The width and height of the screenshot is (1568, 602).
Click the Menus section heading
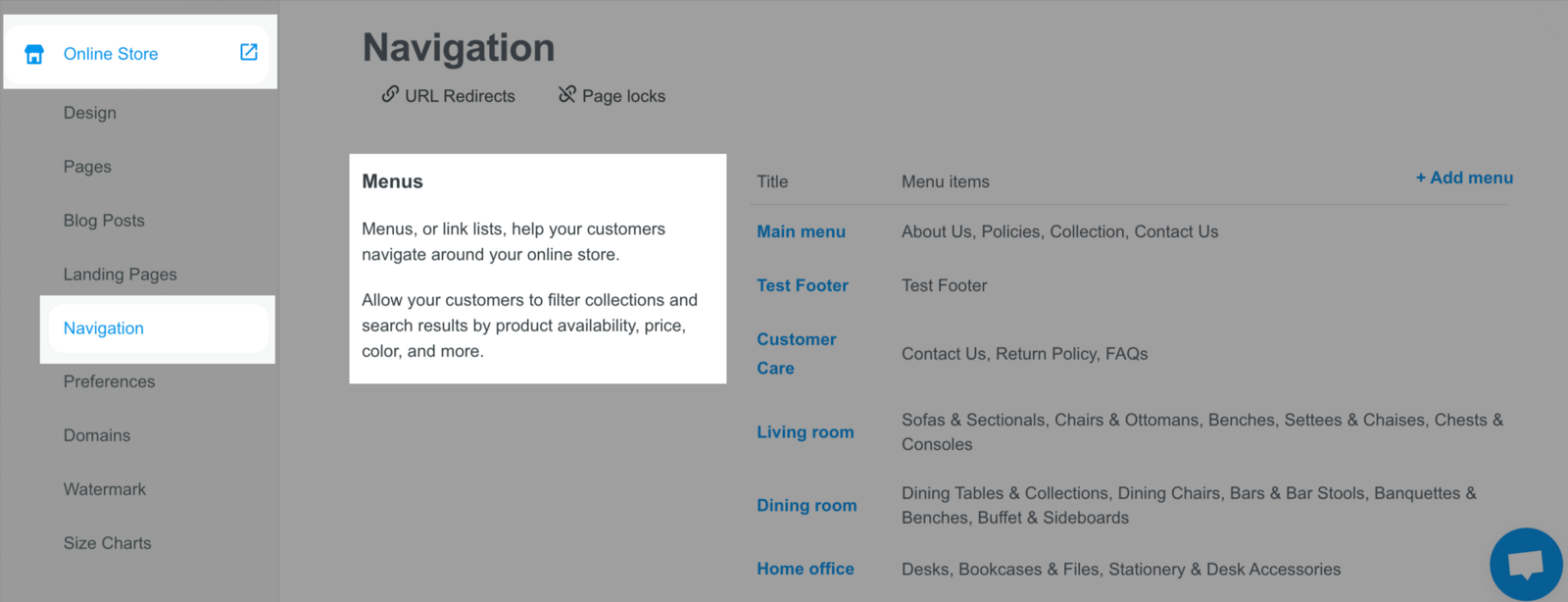tap(392, 181)
